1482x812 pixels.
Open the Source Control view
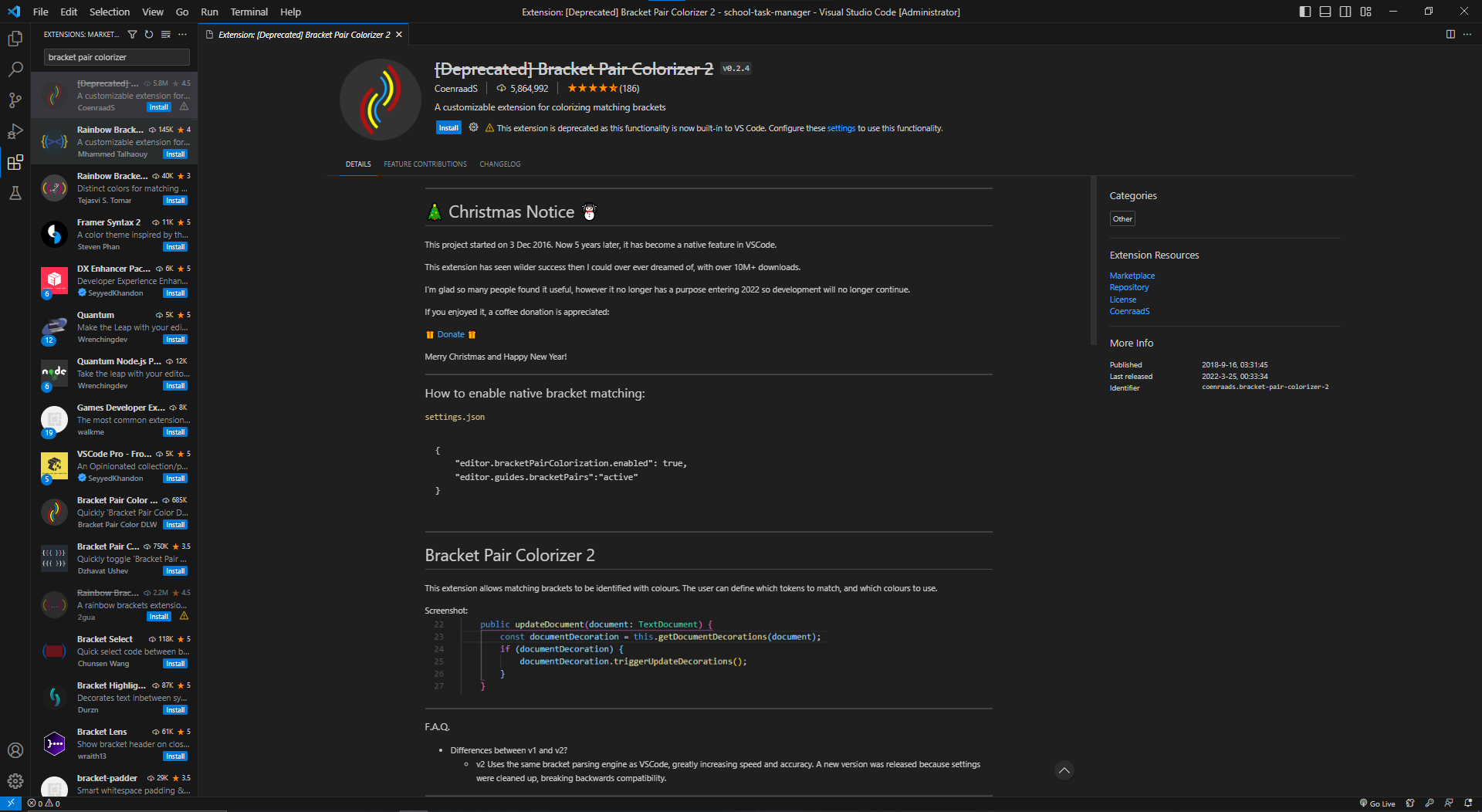tap(15, 100)
